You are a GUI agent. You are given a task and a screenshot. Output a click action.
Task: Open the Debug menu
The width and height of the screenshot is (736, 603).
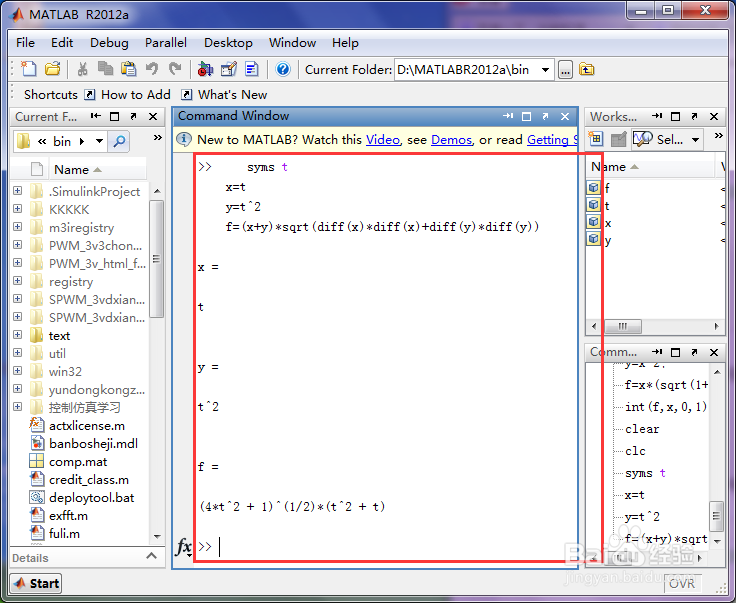109,43
